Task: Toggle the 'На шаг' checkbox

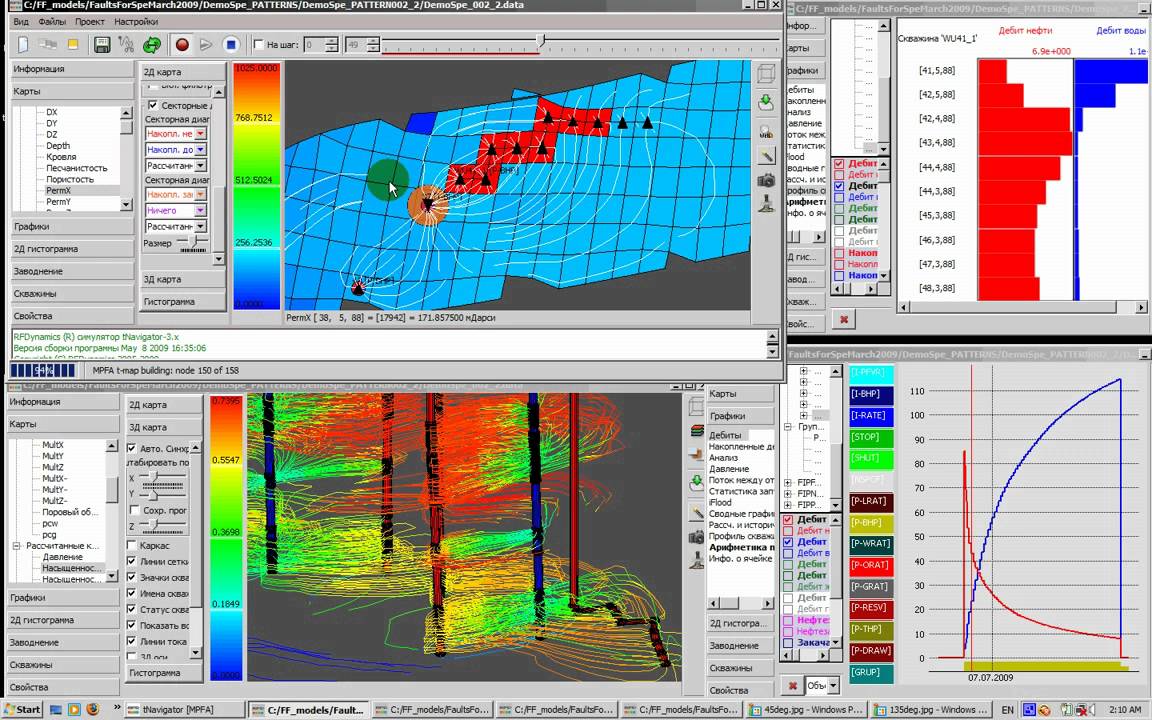Action: (258, 45)
